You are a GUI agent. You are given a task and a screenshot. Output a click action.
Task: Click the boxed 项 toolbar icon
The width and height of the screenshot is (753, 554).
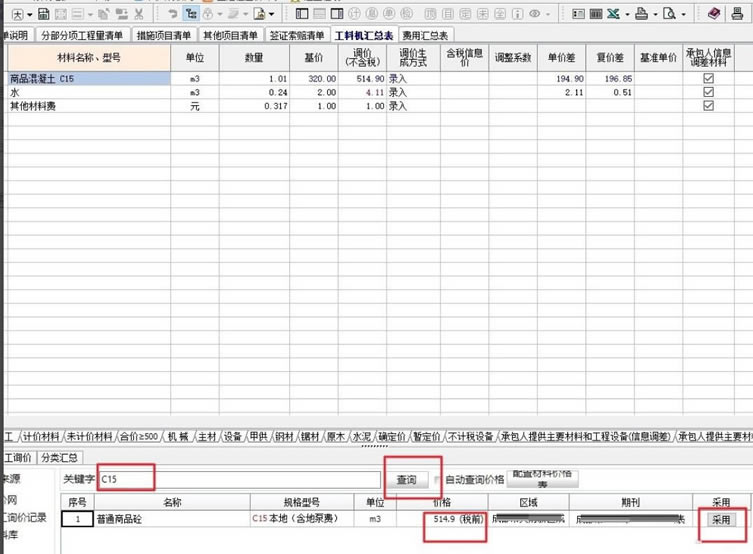430,14
